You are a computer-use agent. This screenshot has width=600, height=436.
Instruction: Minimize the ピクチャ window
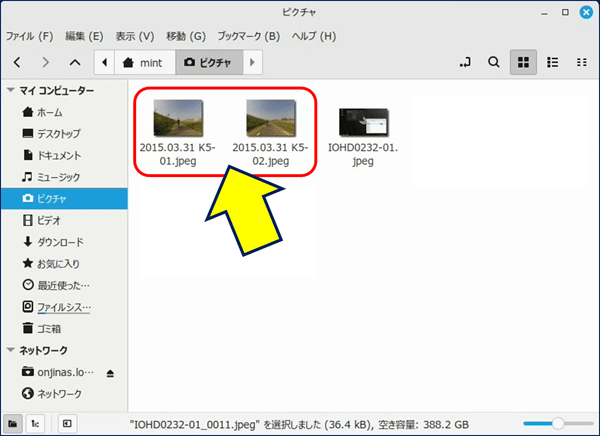545,13
